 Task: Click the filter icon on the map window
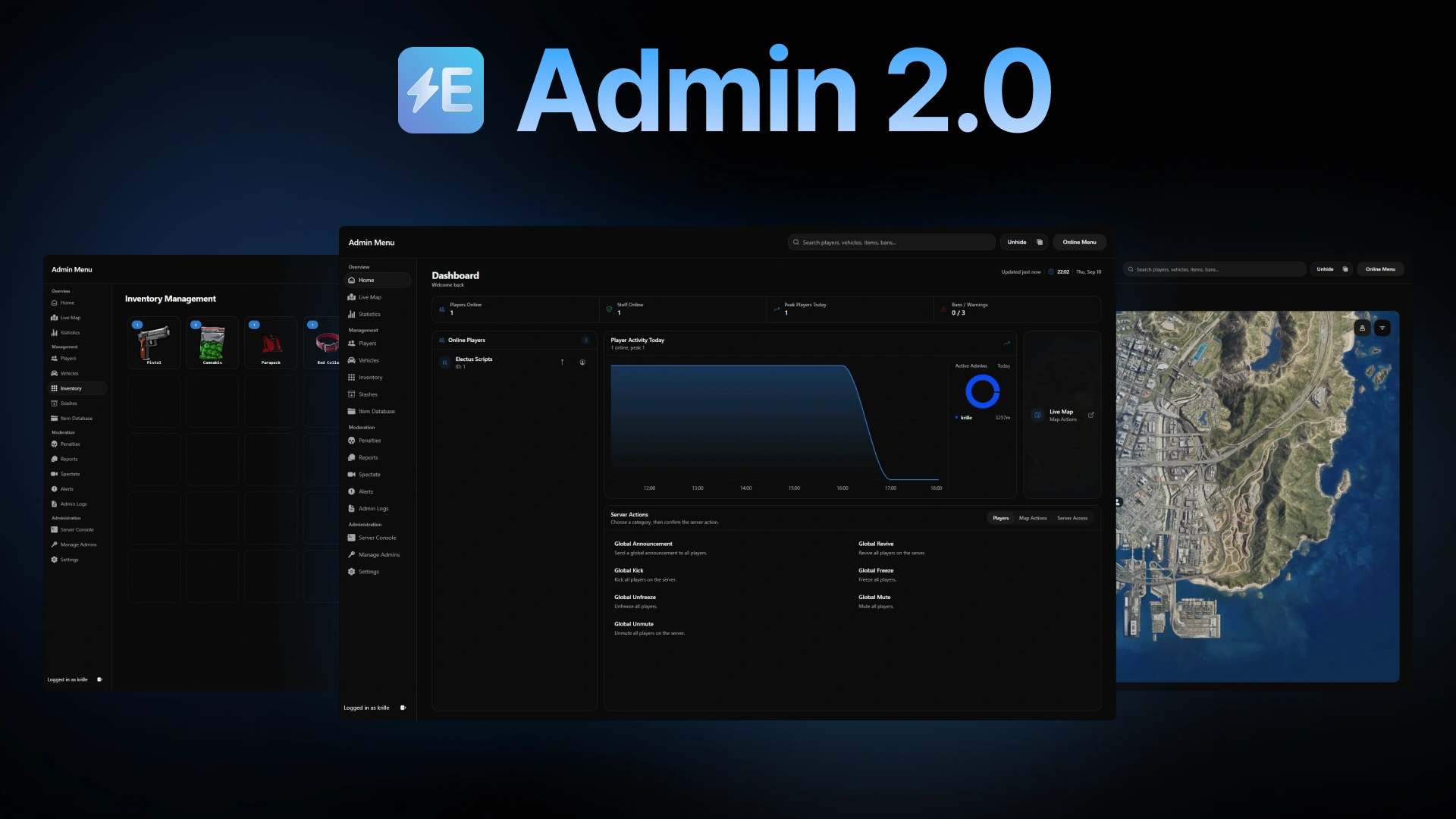(x=1382, y=328)
